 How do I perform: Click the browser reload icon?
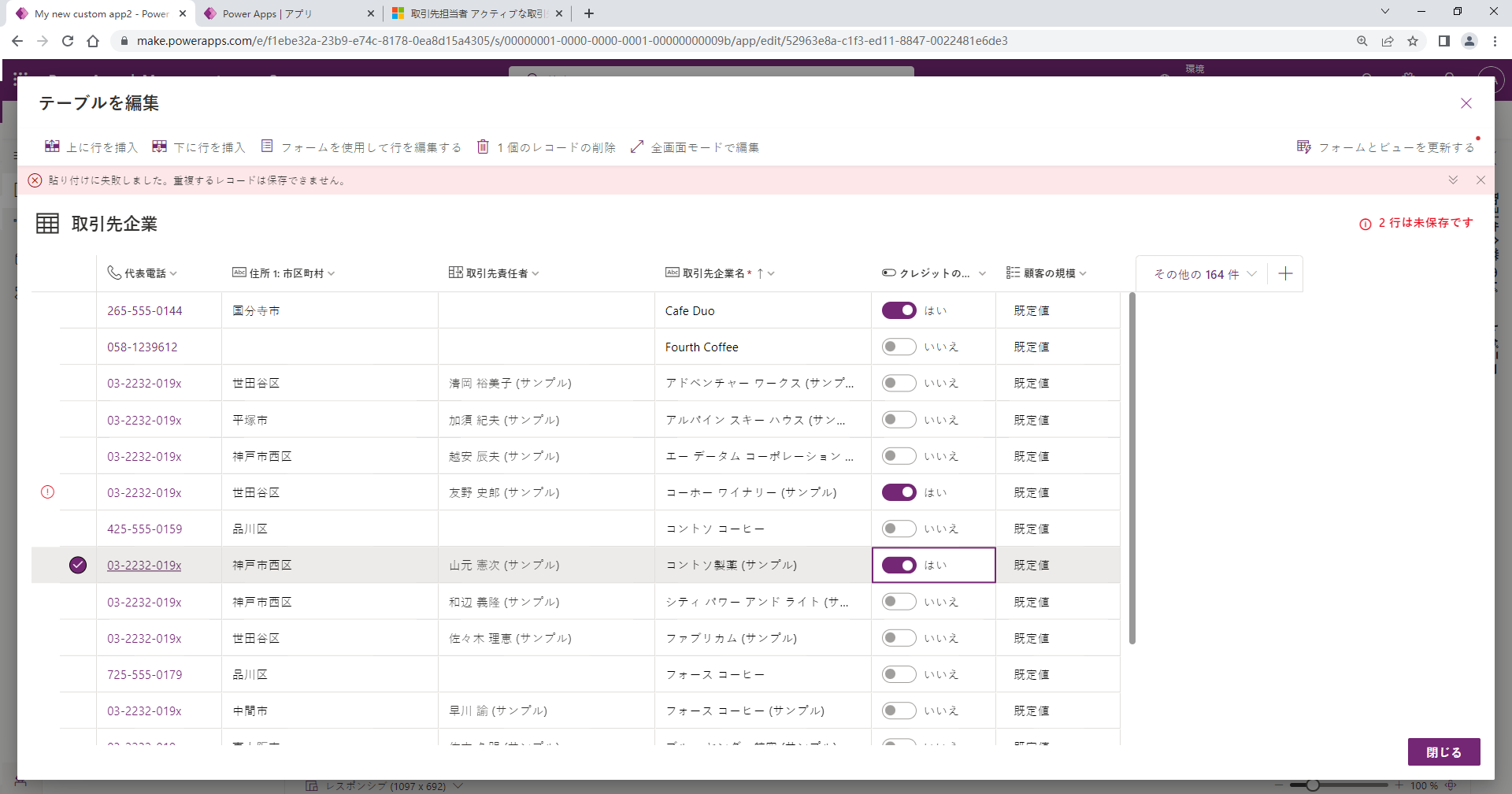point(68,41)
